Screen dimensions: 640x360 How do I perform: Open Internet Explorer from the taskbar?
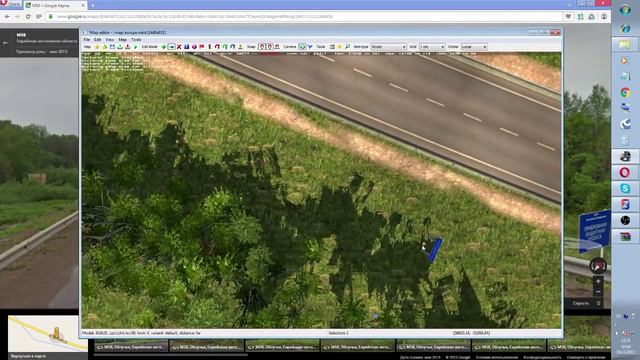click(625, 28)
